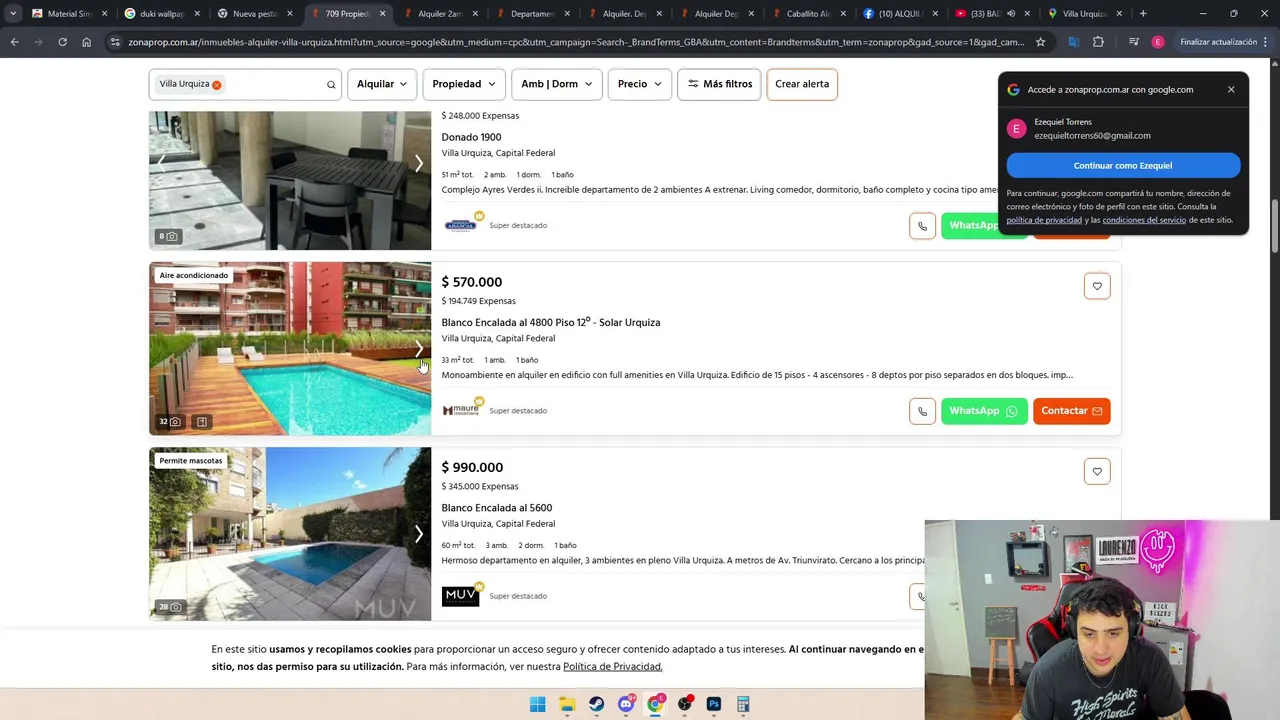This screenshot has height=720, width=1280.
Task: Open condiciones del servicio link
Action: 1144,220
